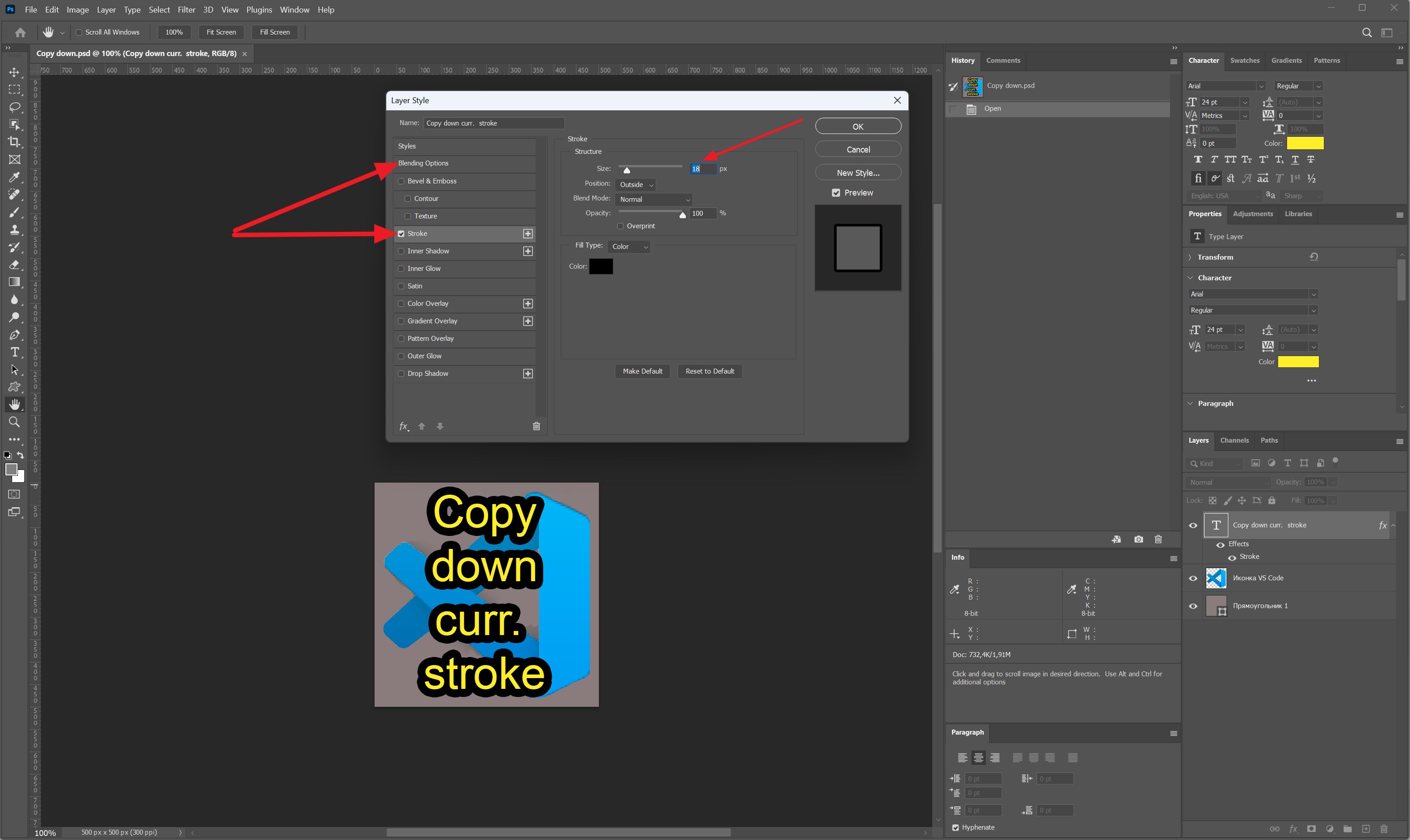The width and height of the screenshot is (1410, 840).
Task: Uncheck the Stroke effect checkbox
Action: tap(402, 234)
